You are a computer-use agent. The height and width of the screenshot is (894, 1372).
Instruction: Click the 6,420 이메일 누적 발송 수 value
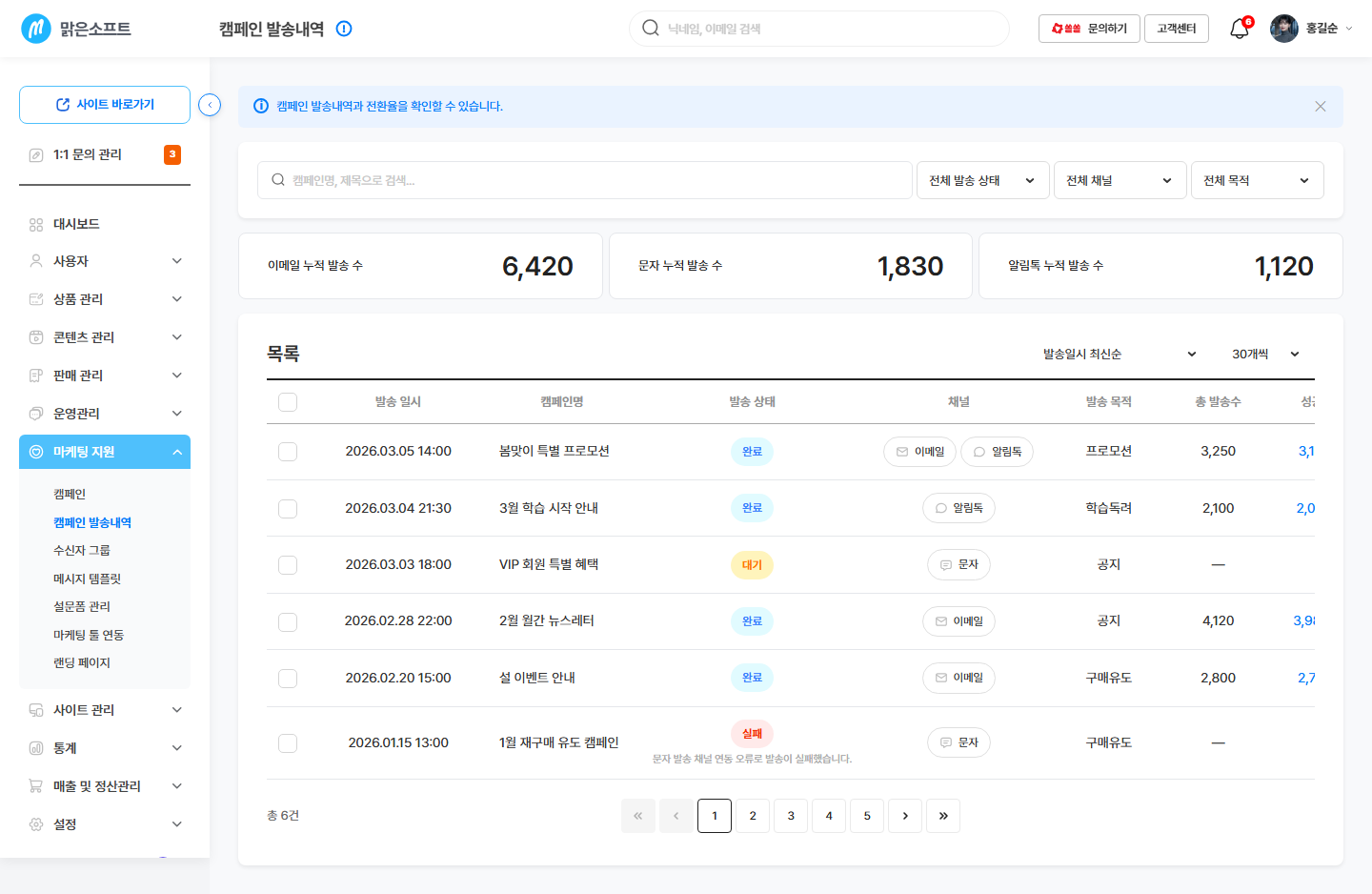click(537, 266)
